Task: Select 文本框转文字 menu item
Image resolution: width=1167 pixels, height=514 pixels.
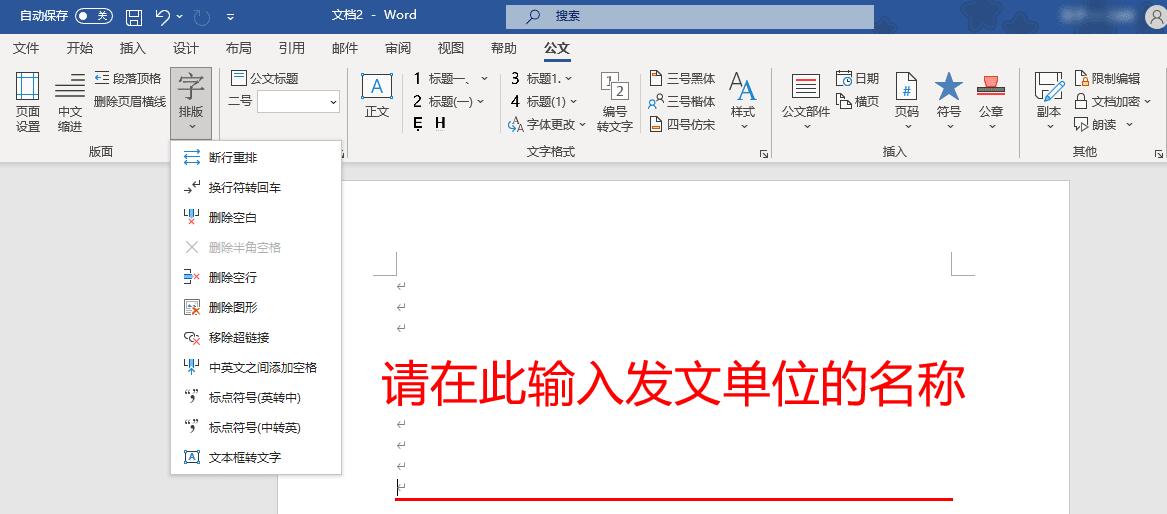Action: click(x=256, y=457)
